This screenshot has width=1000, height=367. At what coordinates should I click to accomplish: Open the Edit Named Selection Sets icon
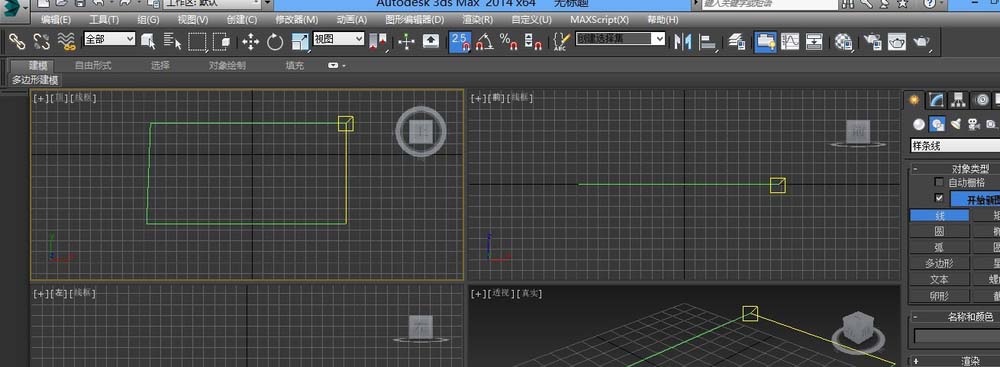(561, 42)
